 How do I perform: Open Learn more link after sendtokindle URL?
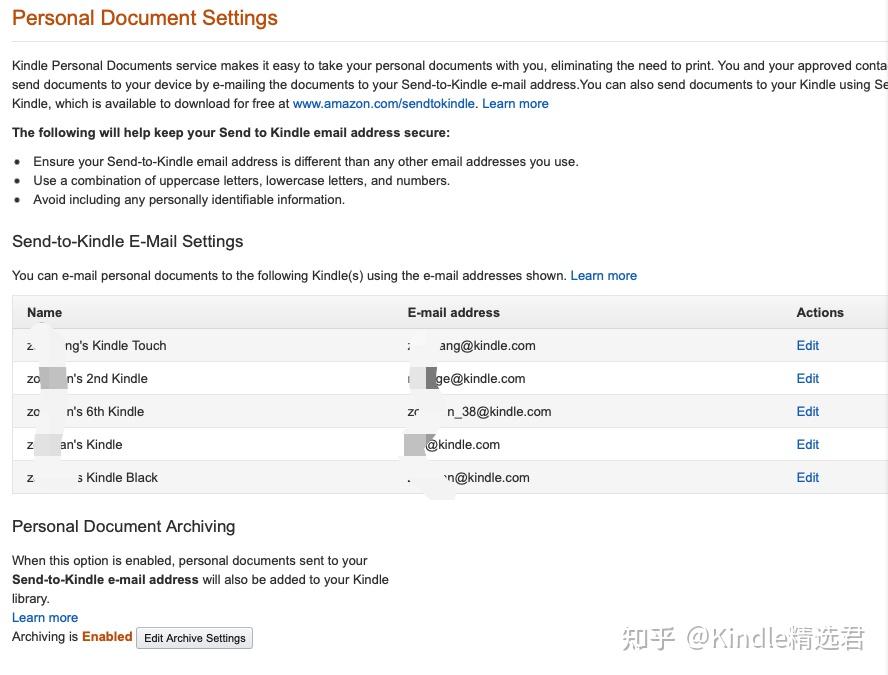(515, 104)
